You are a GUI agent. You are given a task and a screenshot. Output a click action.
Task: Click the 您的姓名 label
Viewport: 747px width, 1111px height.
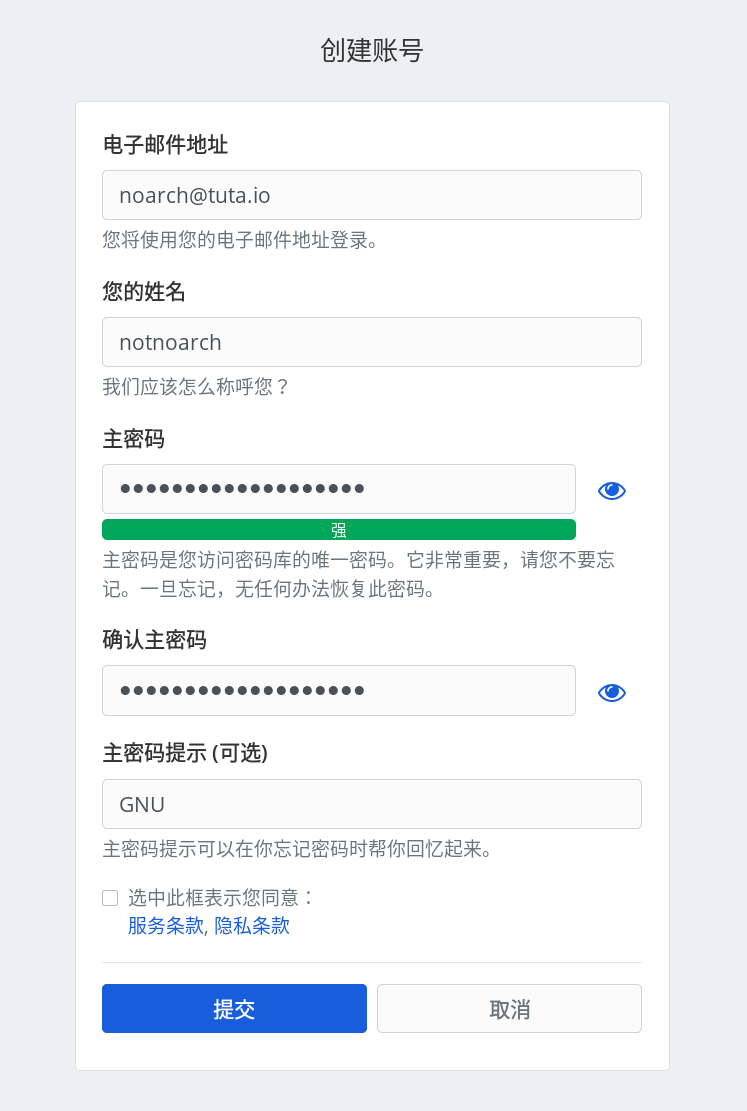pos(144,292)
